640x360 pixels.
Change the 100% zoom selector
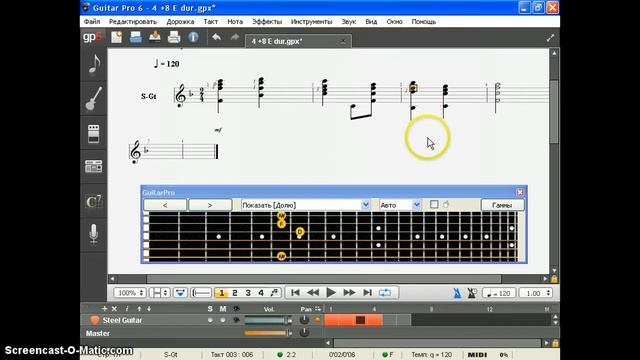[x=130, y=293]
